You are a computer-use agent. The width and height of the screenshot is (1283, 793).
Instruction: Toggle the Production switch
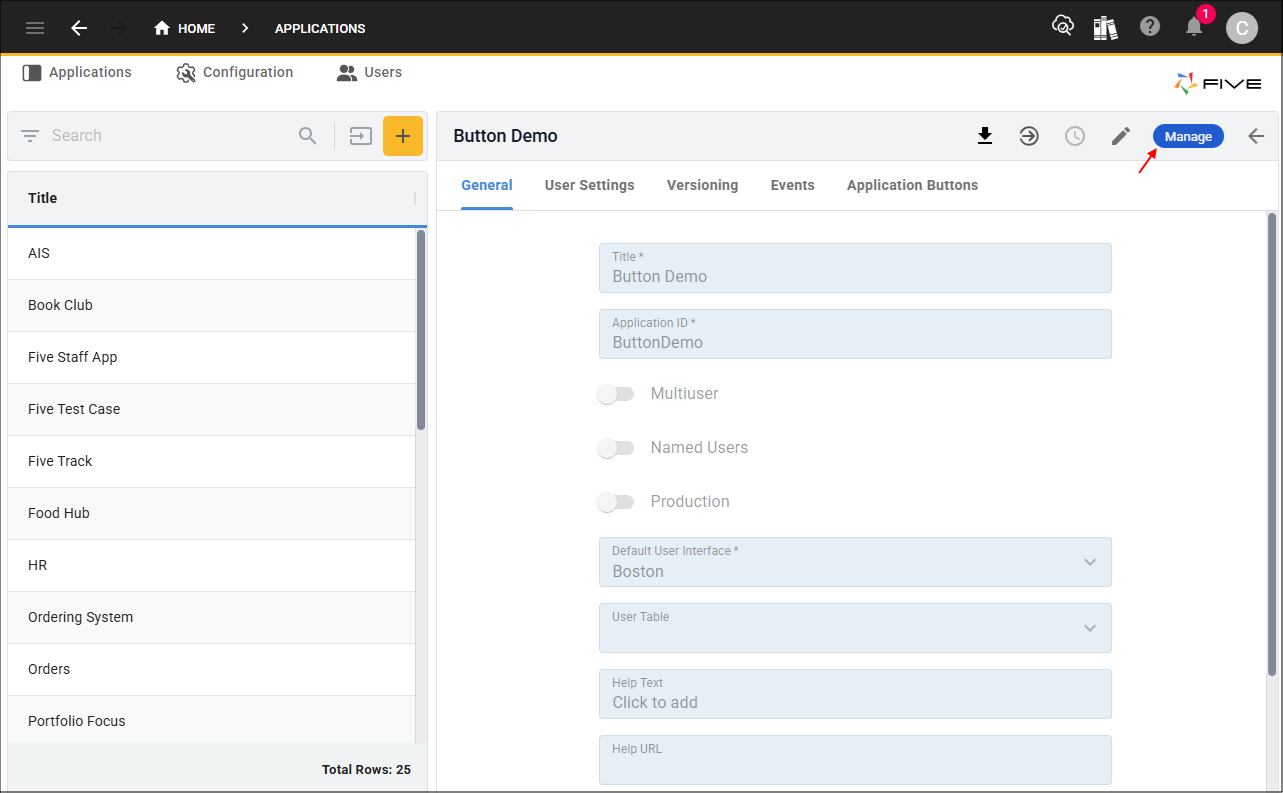pyautogui.click(x=616, y=502)
